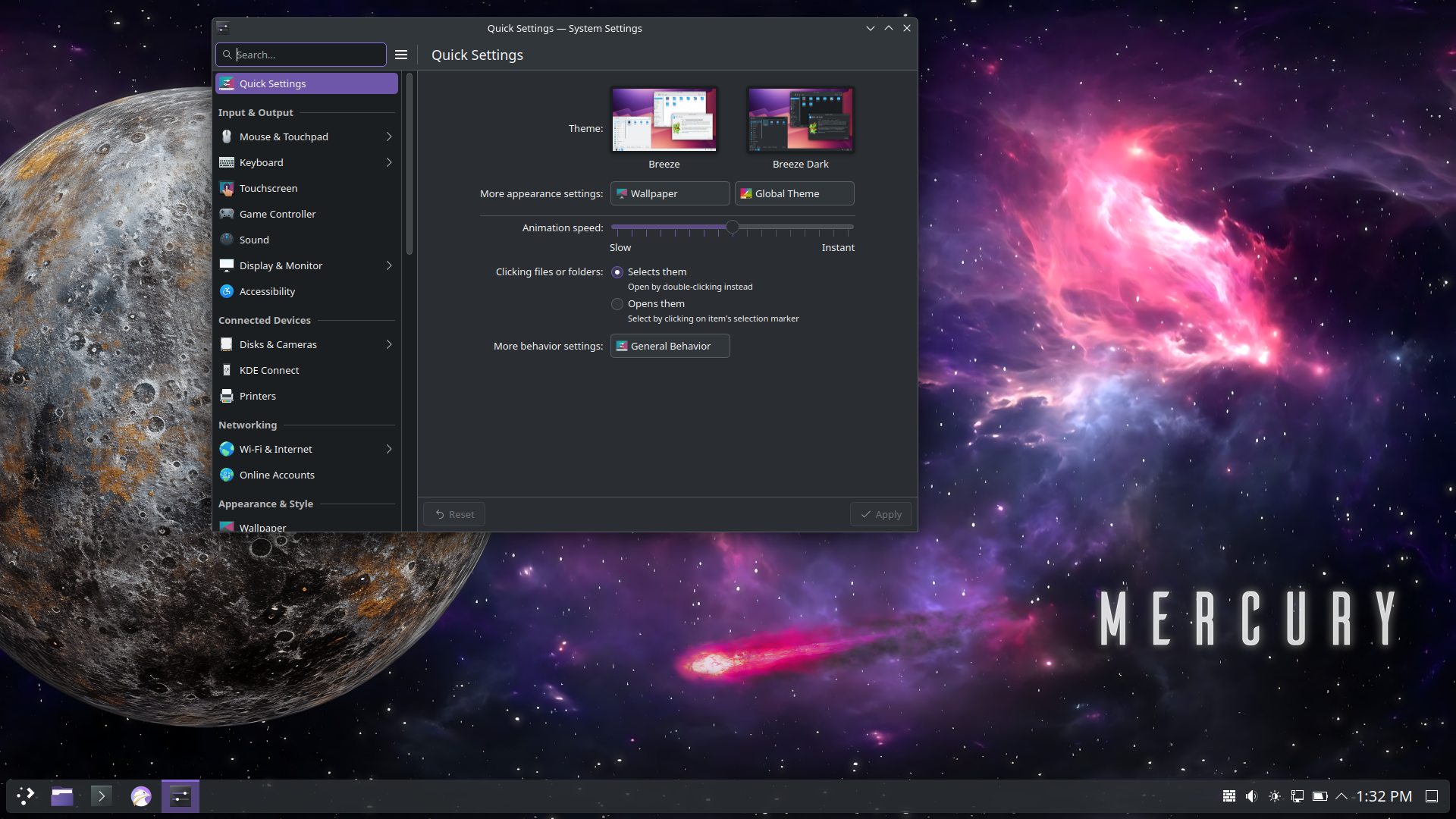Click the show desktop tray button
Screen dimensions: 1456x819
pos(1432,796)
